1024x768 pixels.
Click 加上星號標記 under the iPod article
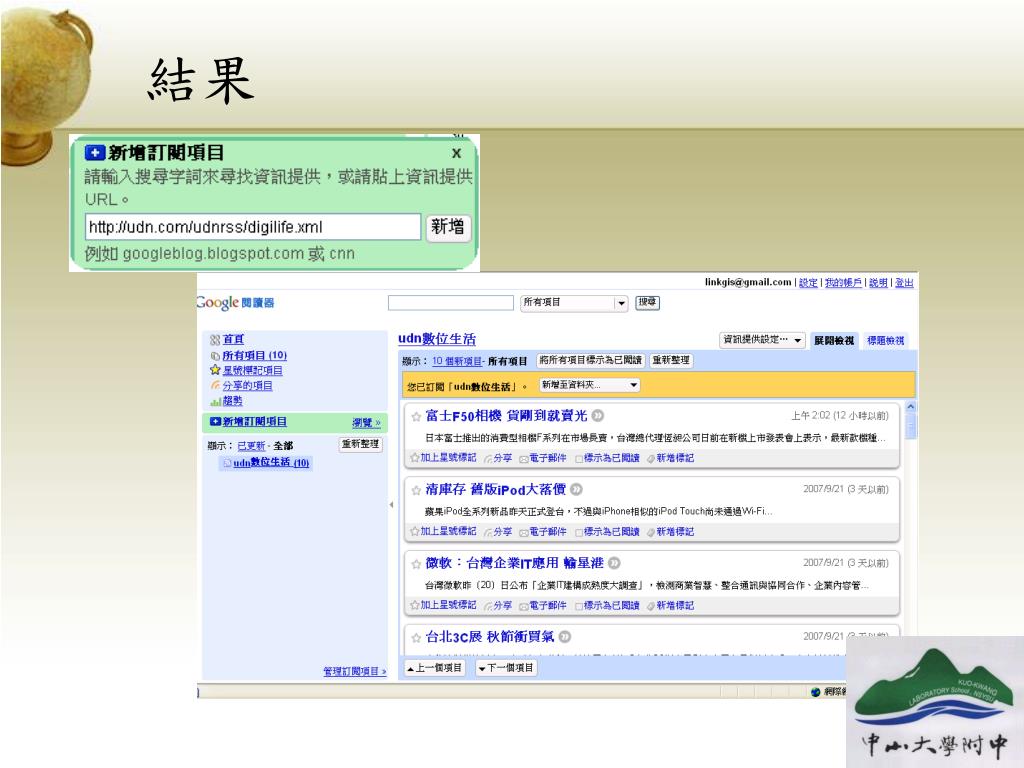[443, 532]
